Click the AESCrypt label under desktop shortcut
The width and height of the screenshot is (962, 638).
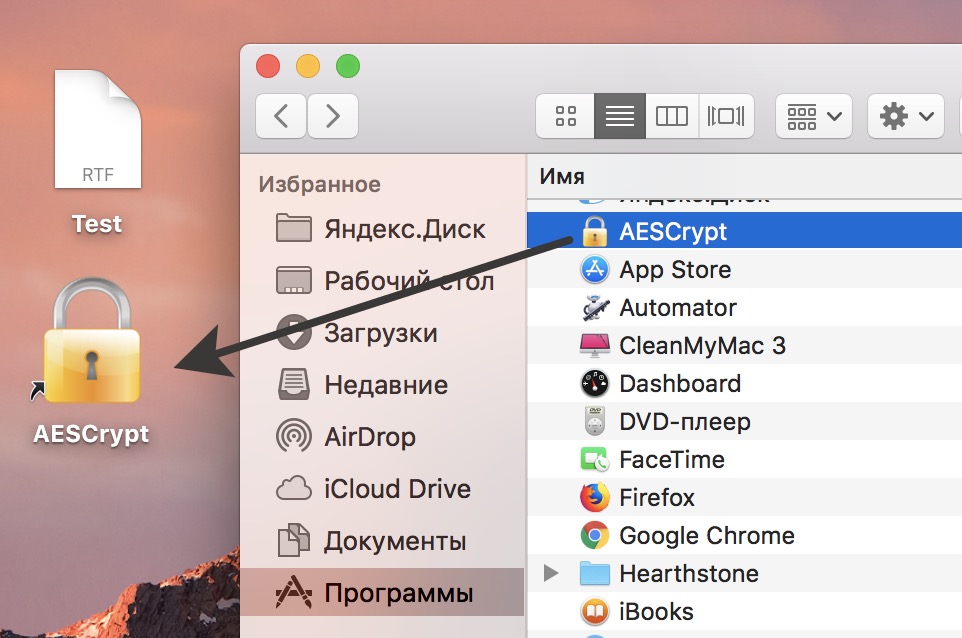[x=91, y=434]
